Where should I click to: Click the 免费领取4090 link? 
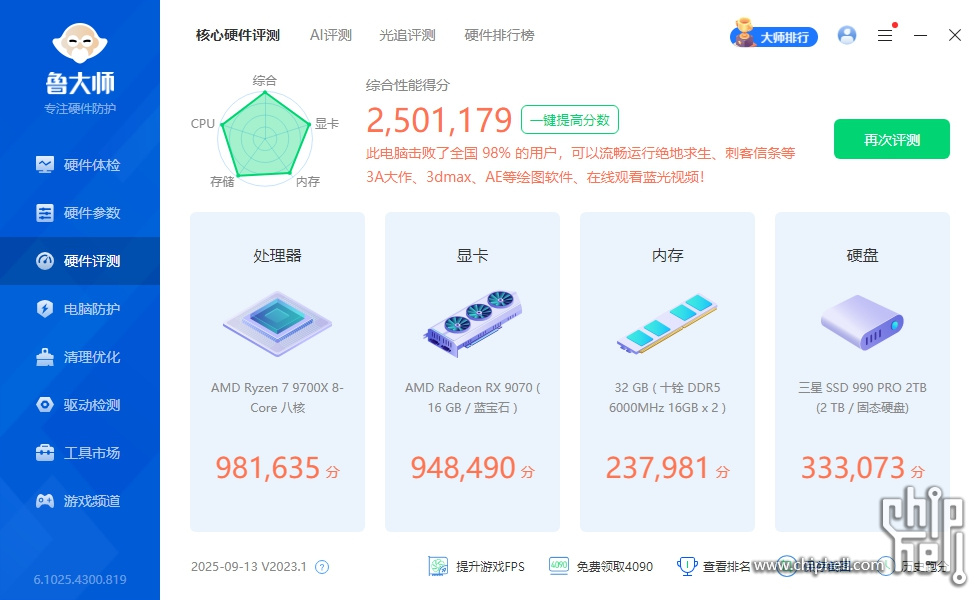pos(601,566)
